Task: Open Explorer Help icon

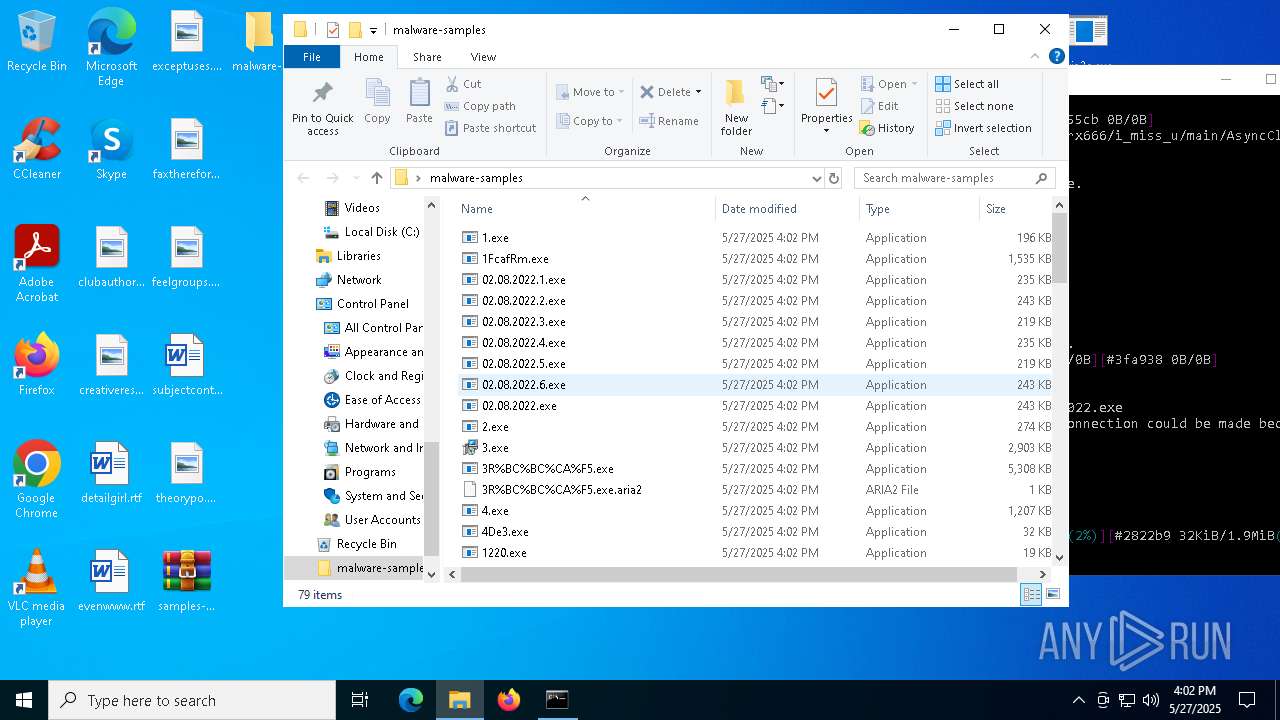Action: click(x=1056, y=57)
